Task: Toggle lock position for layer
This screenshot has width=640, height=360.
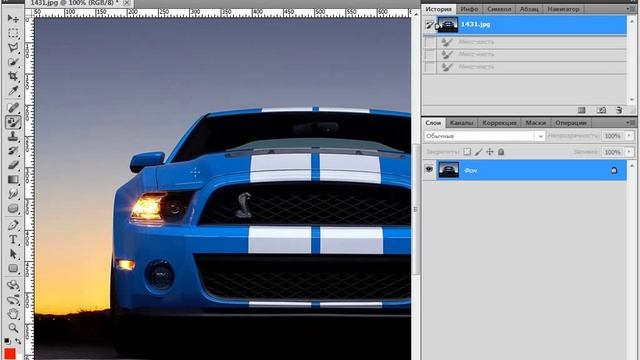Action: (490, 152)
